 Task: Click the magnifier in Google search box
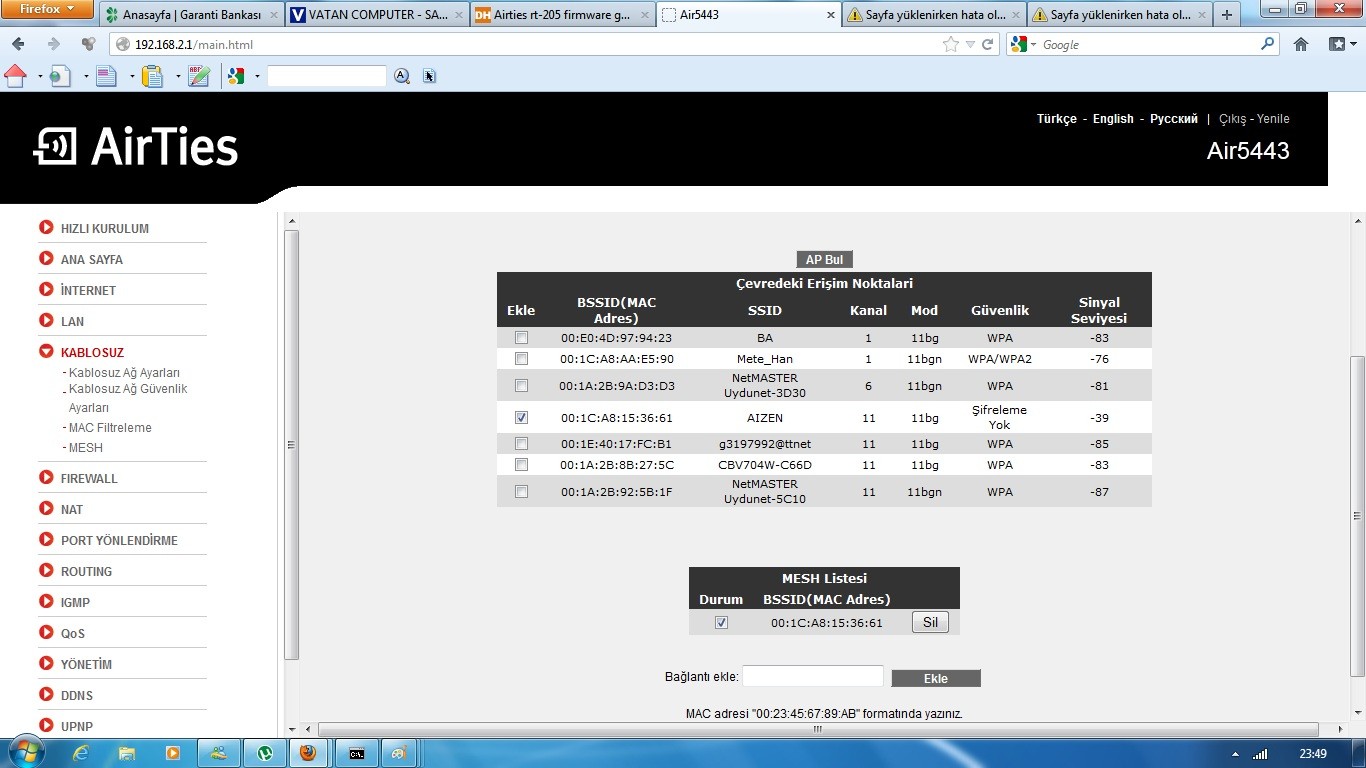pyautogui.click(x=1268, y=44)
